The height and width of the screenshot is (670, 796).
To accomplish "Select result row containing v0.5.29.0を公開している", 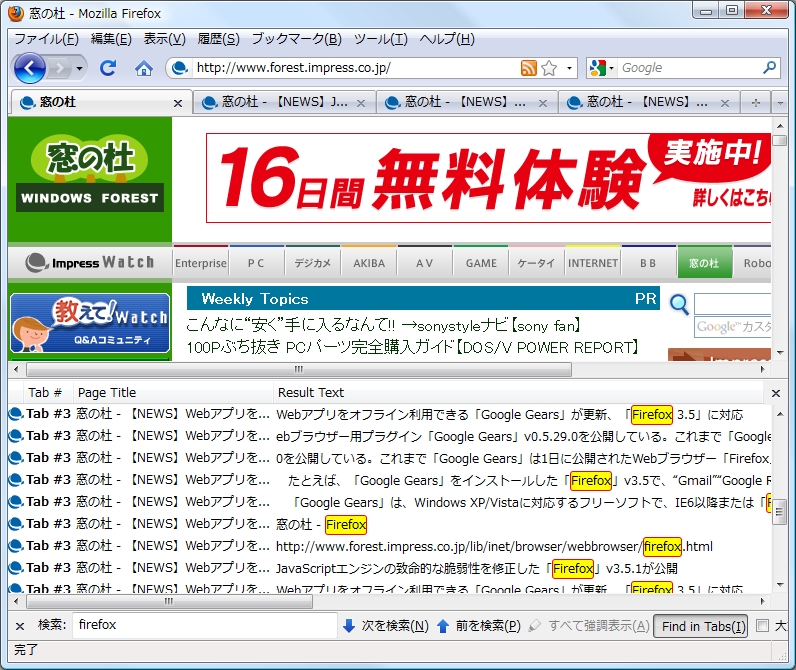I will coord(390,436).
